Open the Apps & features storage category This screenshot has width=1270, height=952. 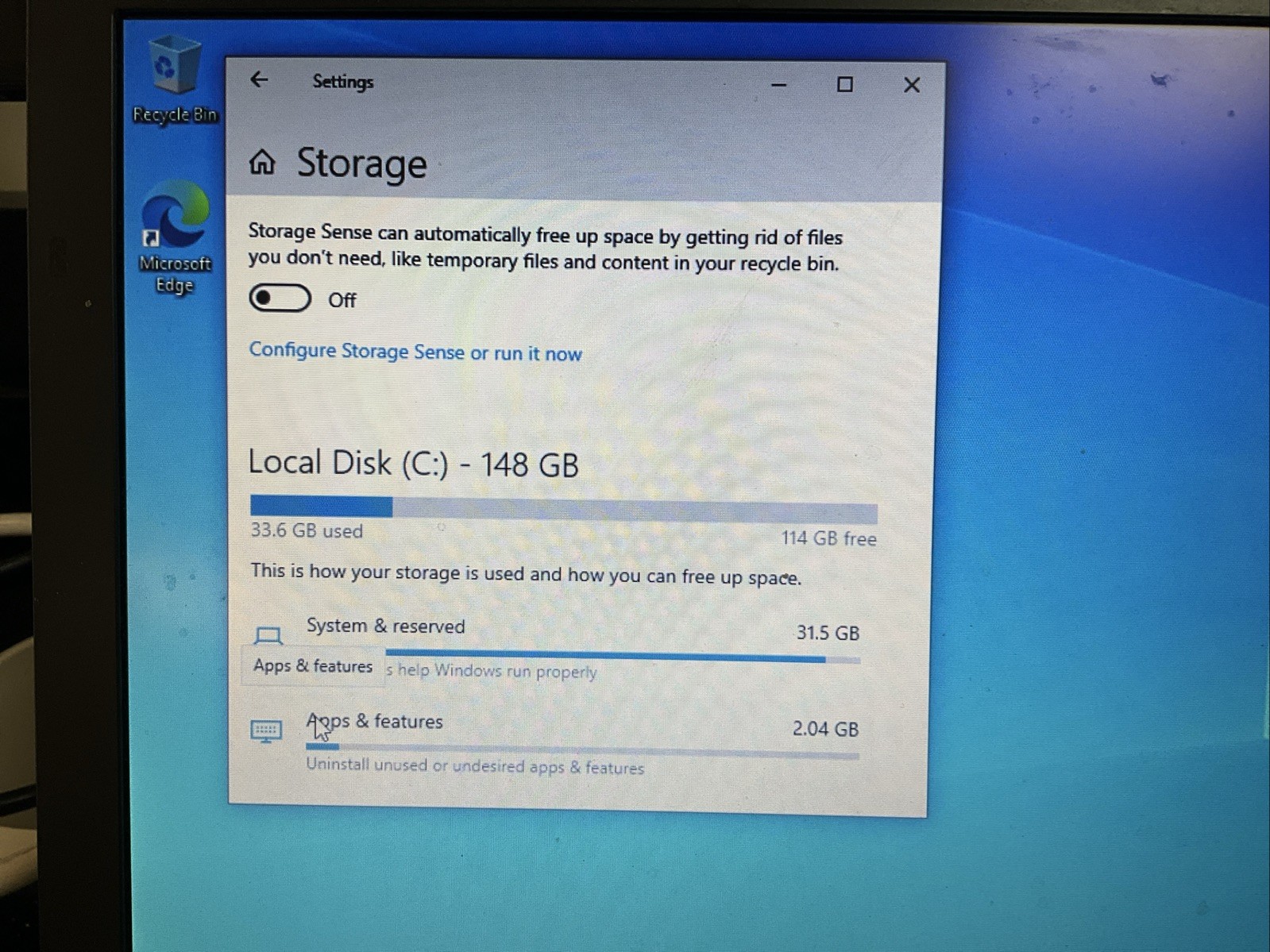pos(556,744)
